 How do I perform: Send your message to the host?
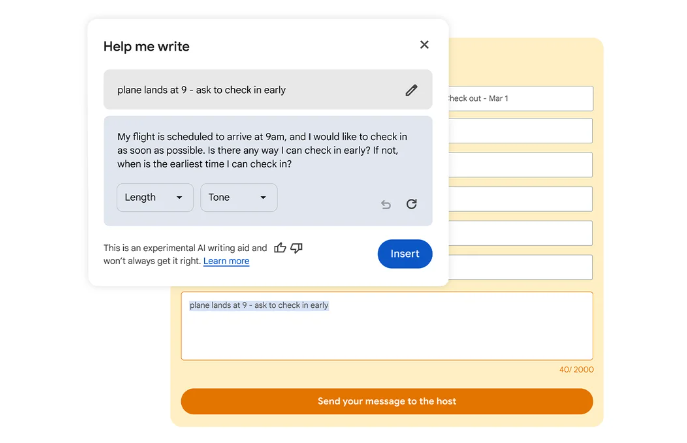point(387,401)
